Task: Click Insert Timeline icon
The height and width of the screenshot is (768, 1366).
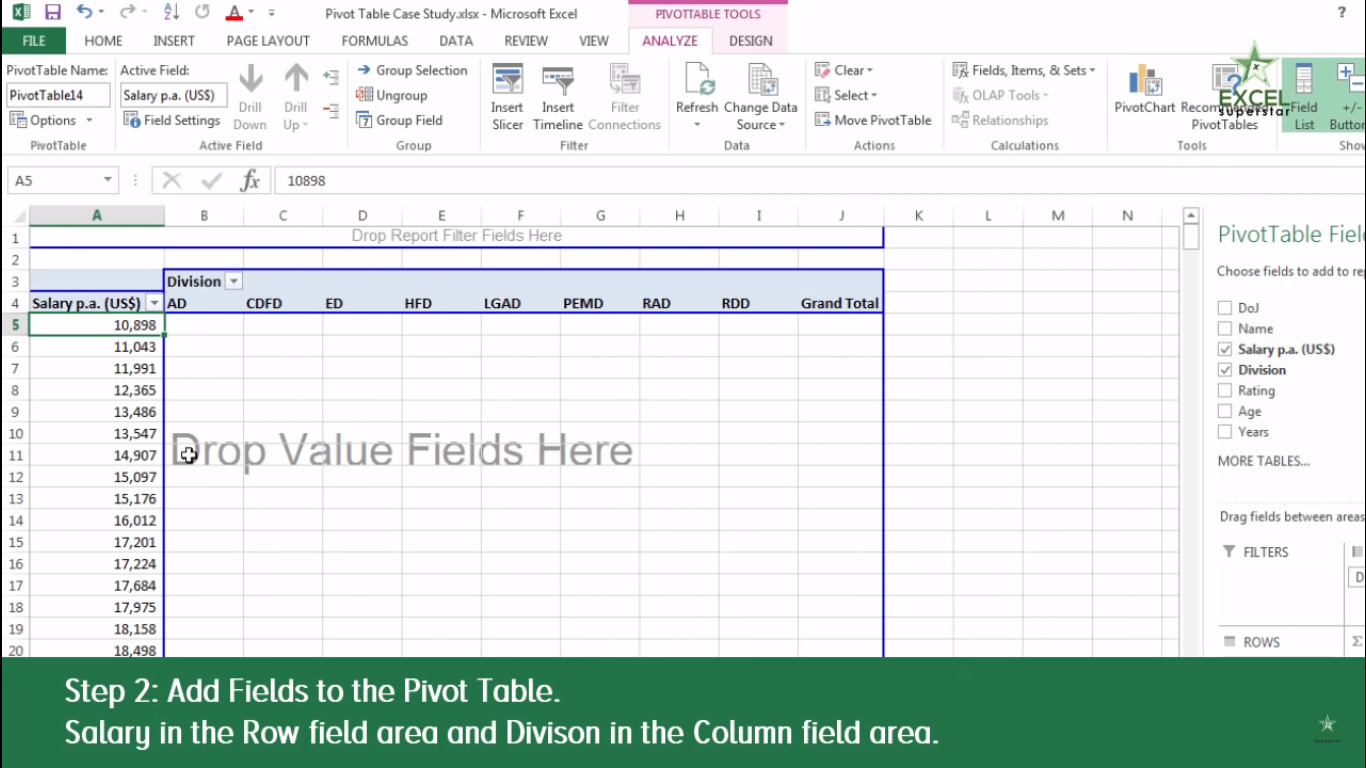Action: (557, 97)
